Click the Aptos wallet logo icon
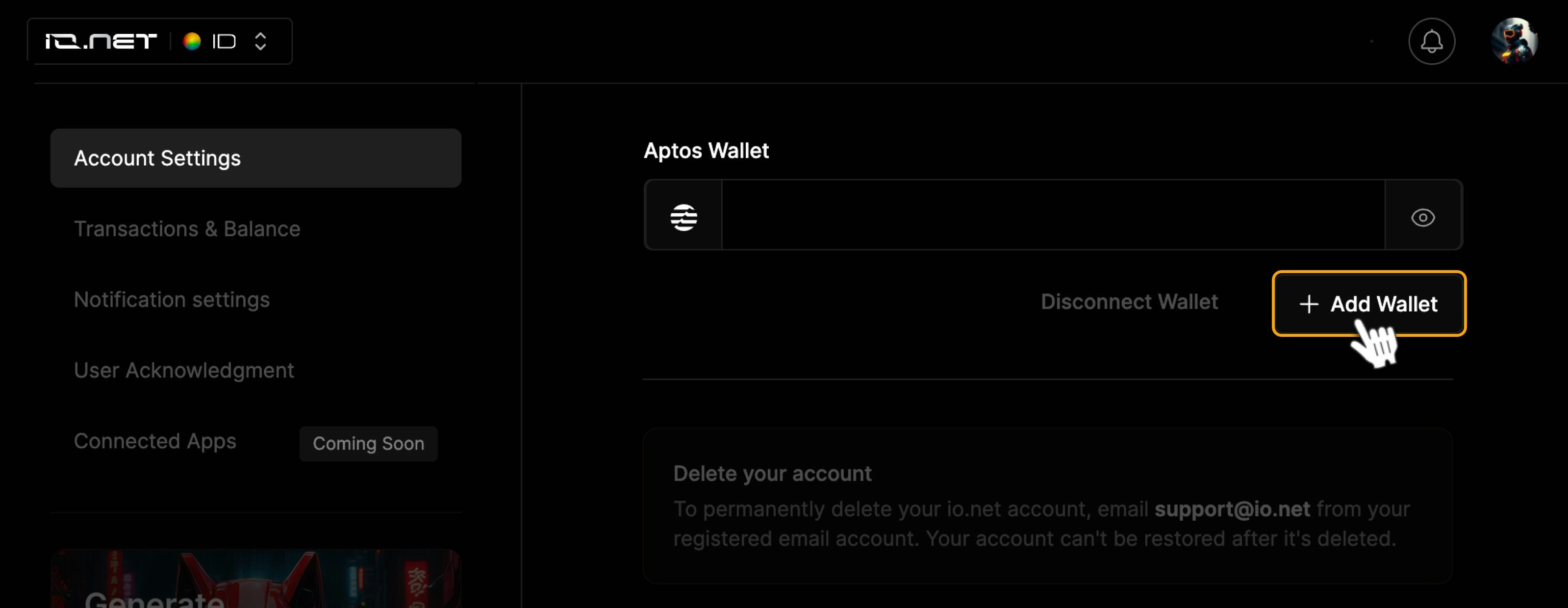Image resolution: width=1568 pixels, height=608 pixels. tap(683, 217)
